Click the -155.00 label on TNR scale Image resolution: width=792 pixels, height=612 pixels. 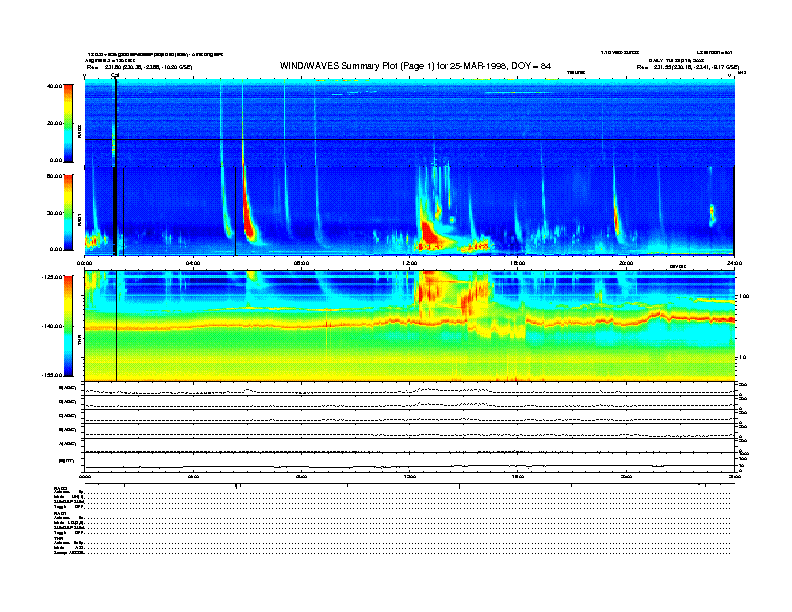[53, 375]
